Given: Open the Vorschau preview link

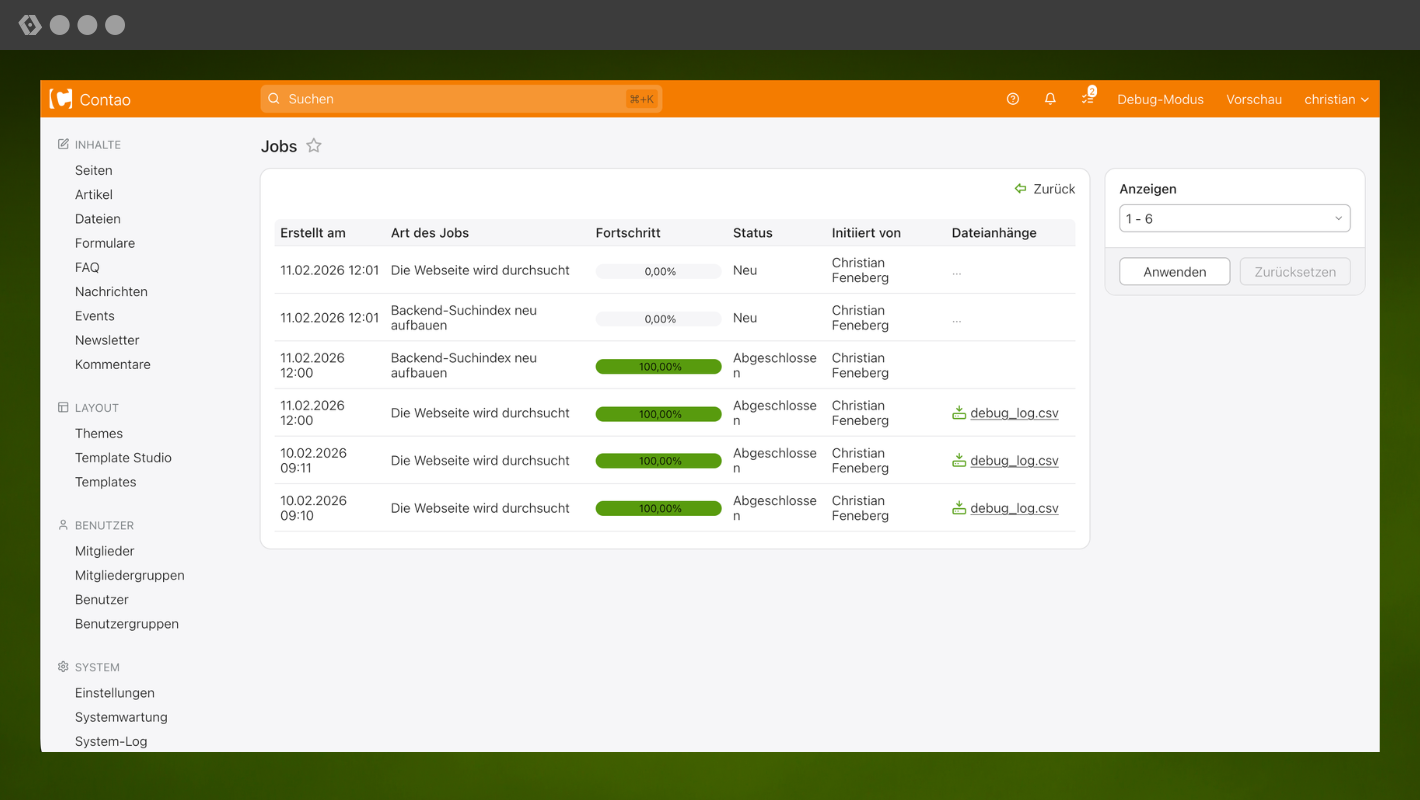Looking at the screenshot, I should (1254, 99).
